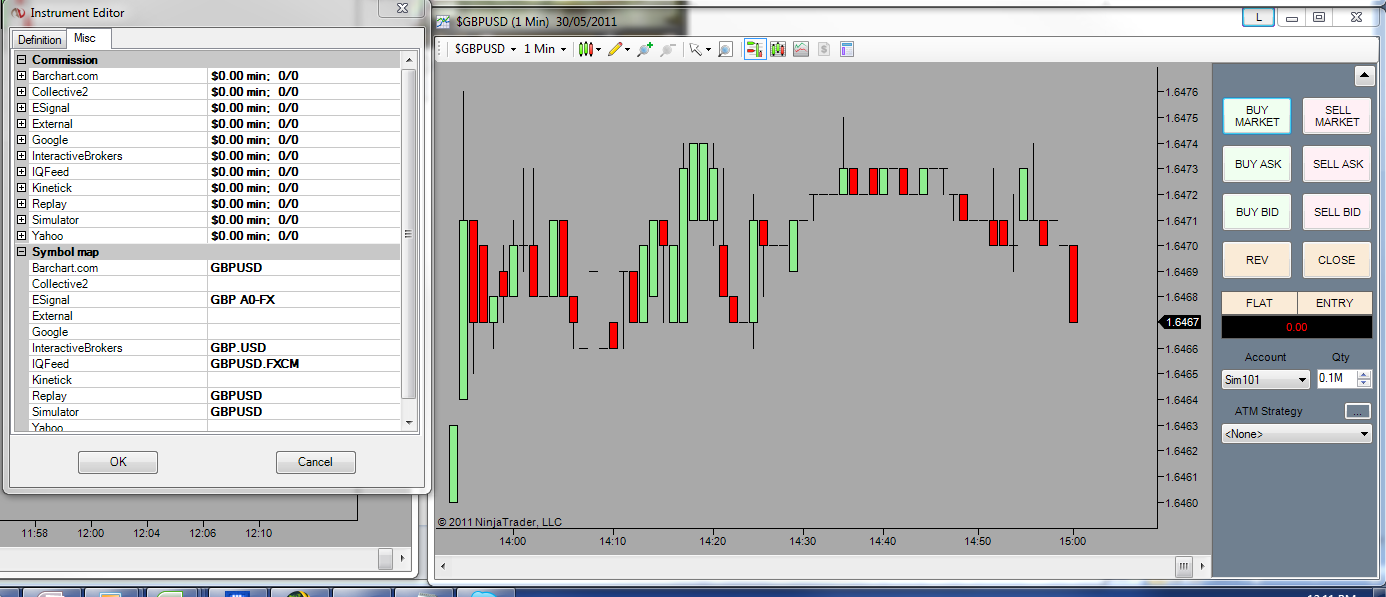Expand the InteractiveBrokers commission row
Viewport: 1386px width, 597px height.
21,156
